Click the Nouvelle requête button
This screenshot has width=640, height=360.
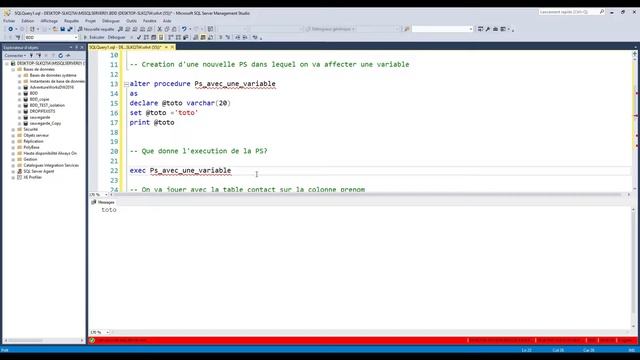(96, 29)
